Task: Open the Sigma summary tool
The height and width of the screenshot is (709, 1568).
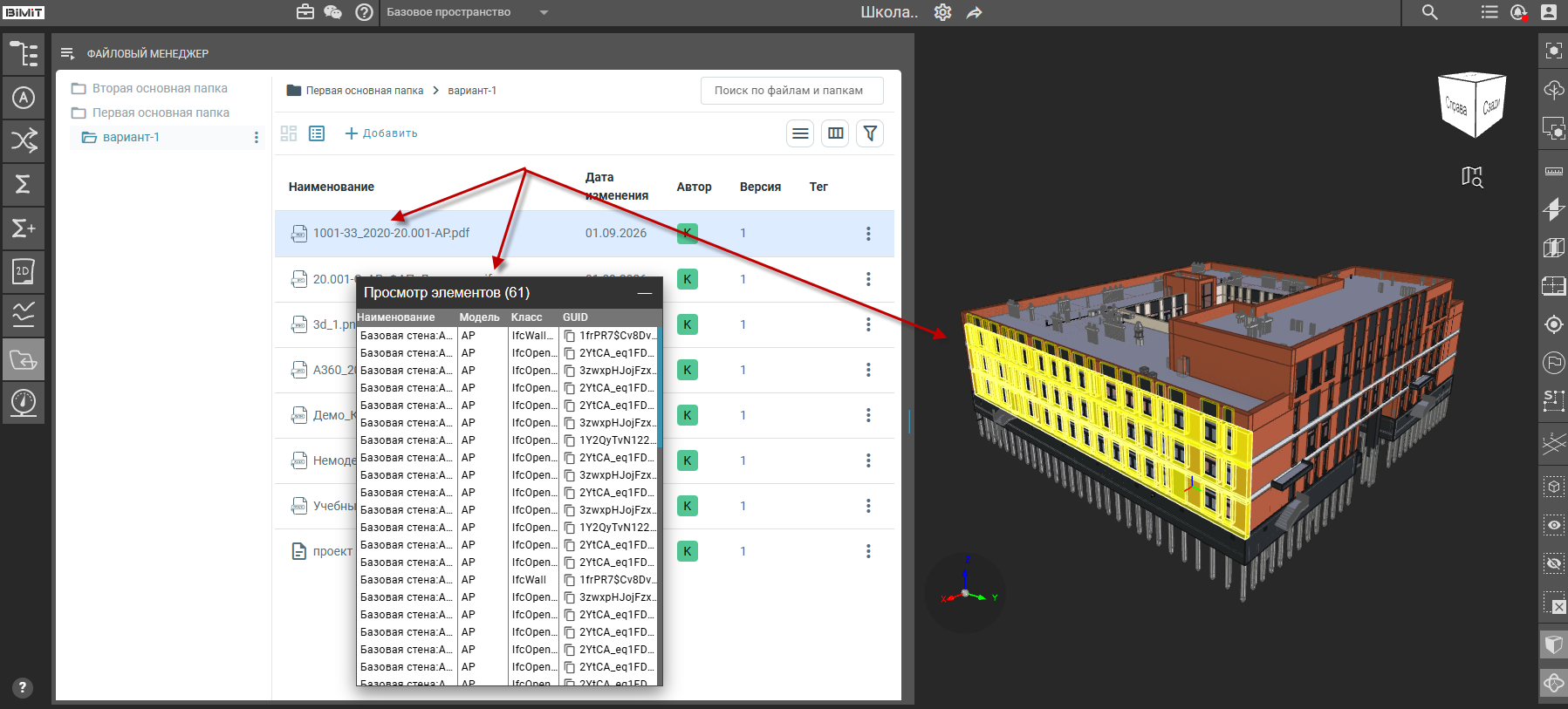Action: pos(24,184)
